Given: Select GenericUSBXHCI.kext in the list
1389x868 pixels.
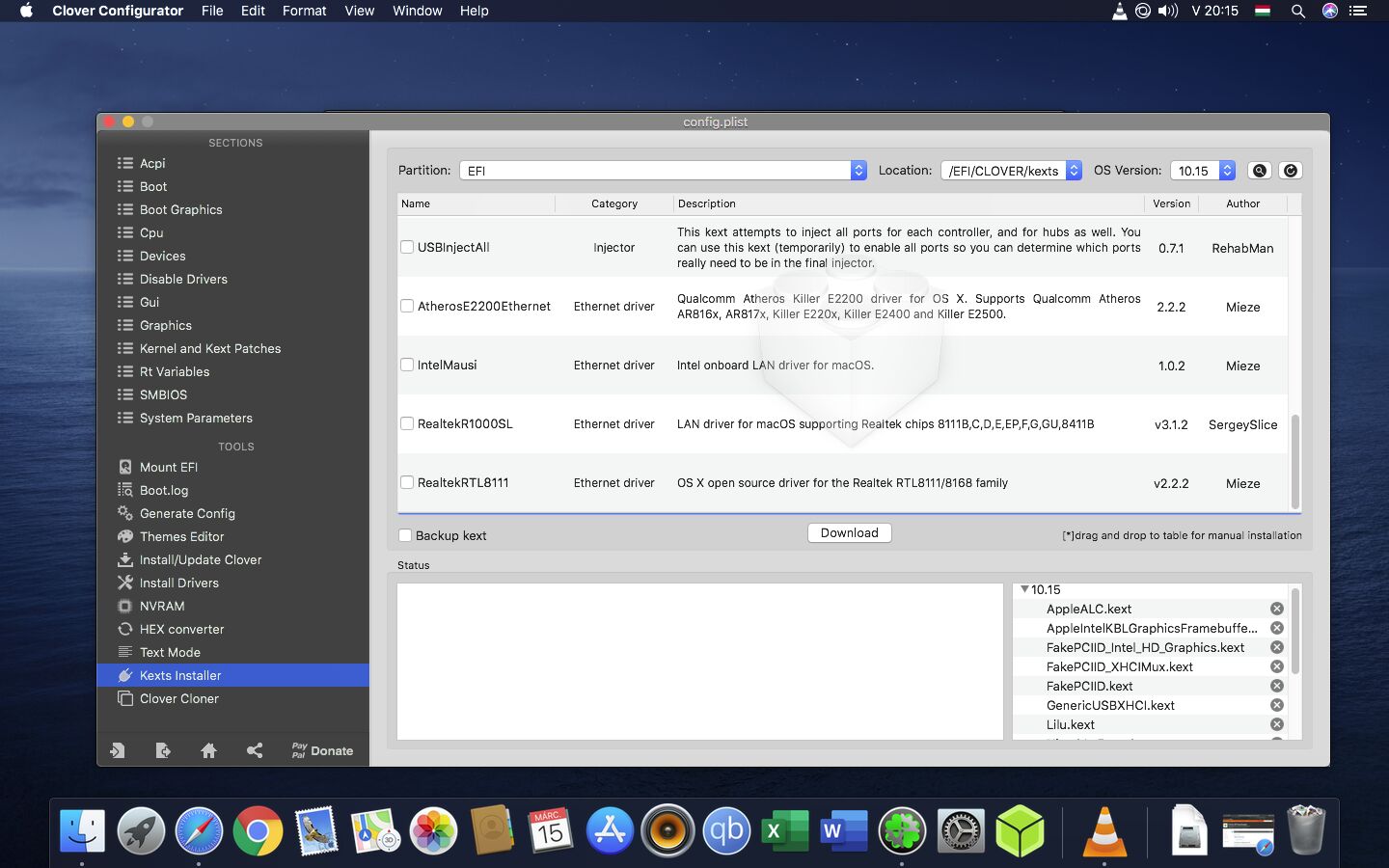Looking at the screenshot, I should (x=1110, y=705).
